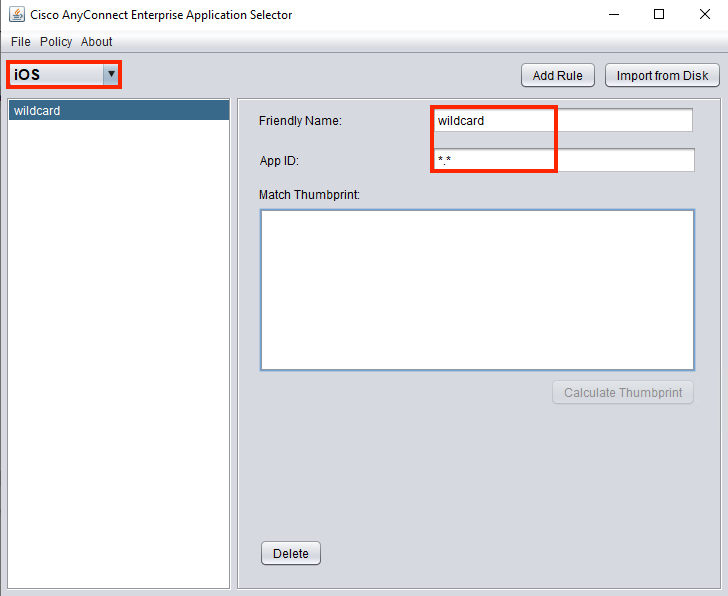The width and height of the screenshot is (728, 596).
Task: Minimize the Application Selector window
Action: pyautogui.click(x=614, y=14)
